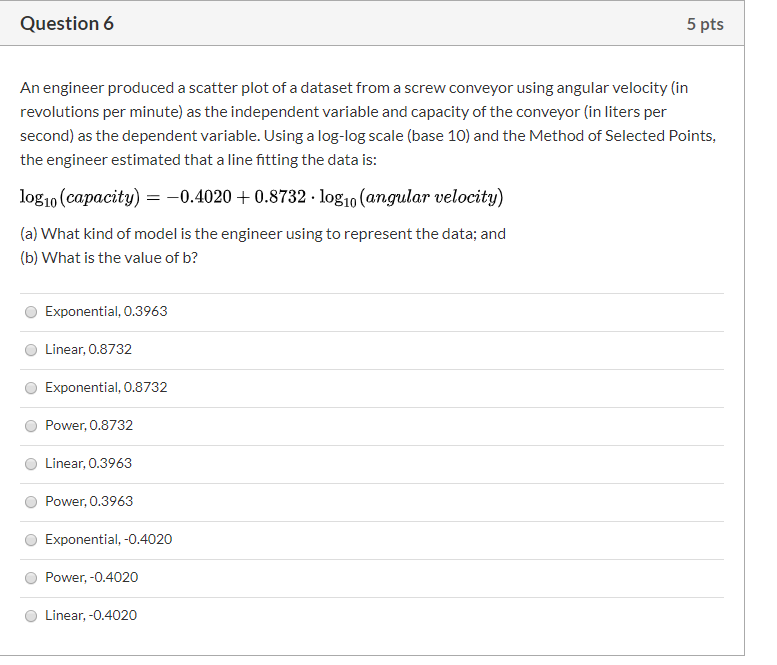Click the 'Power, 0.8732' answer label text
Image resolution: width=777 pixels, height=665 pixels.
[89, 425]
